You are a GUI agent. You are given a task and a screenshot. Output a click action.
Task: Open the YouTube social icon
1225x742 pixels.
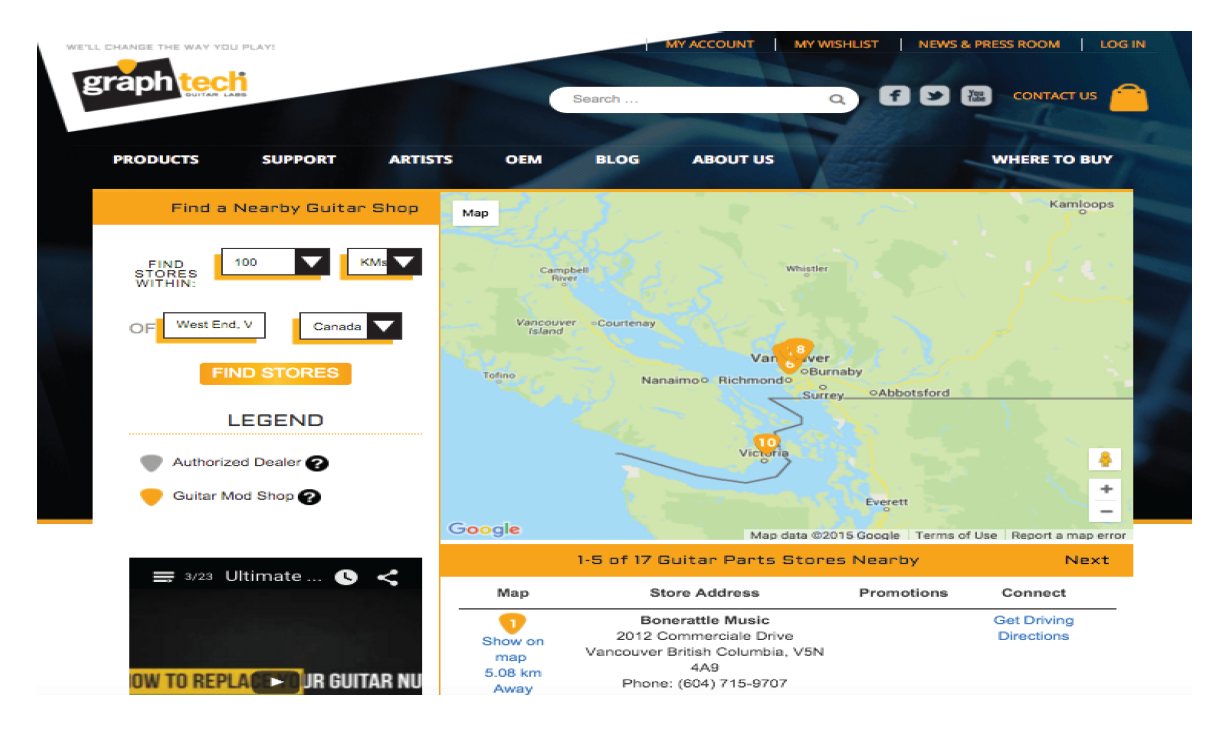(976, 96)
